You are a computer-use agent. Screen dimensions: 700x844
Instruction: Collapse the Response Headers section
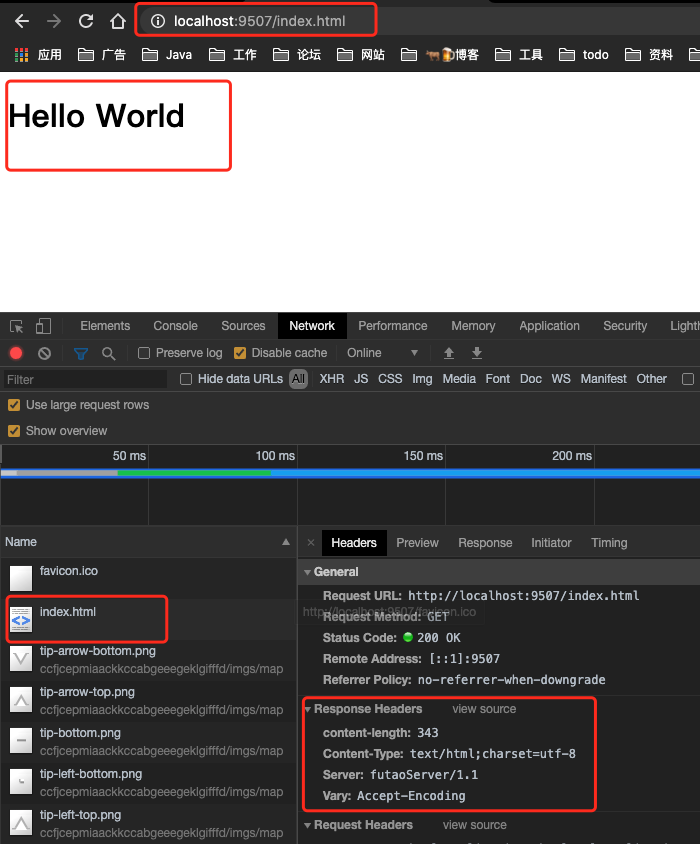click(x=308, y=709)
